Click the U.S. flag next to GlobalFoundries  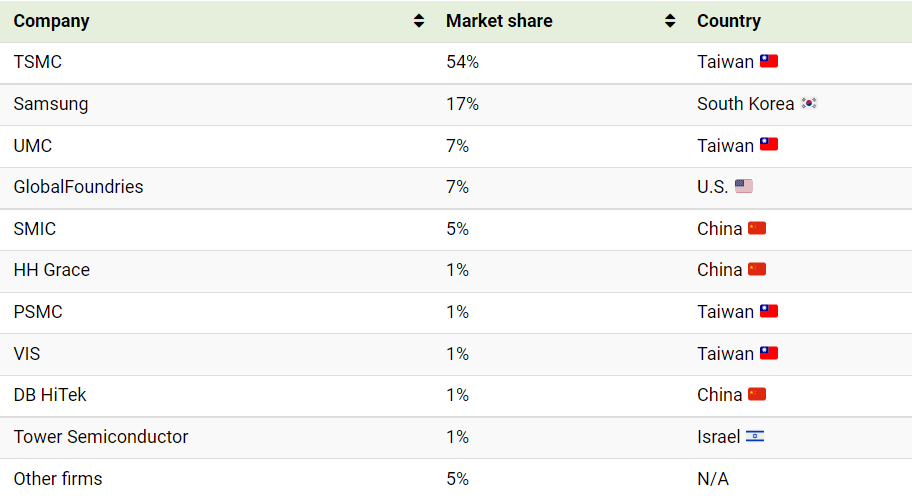[x=744, y=186]
